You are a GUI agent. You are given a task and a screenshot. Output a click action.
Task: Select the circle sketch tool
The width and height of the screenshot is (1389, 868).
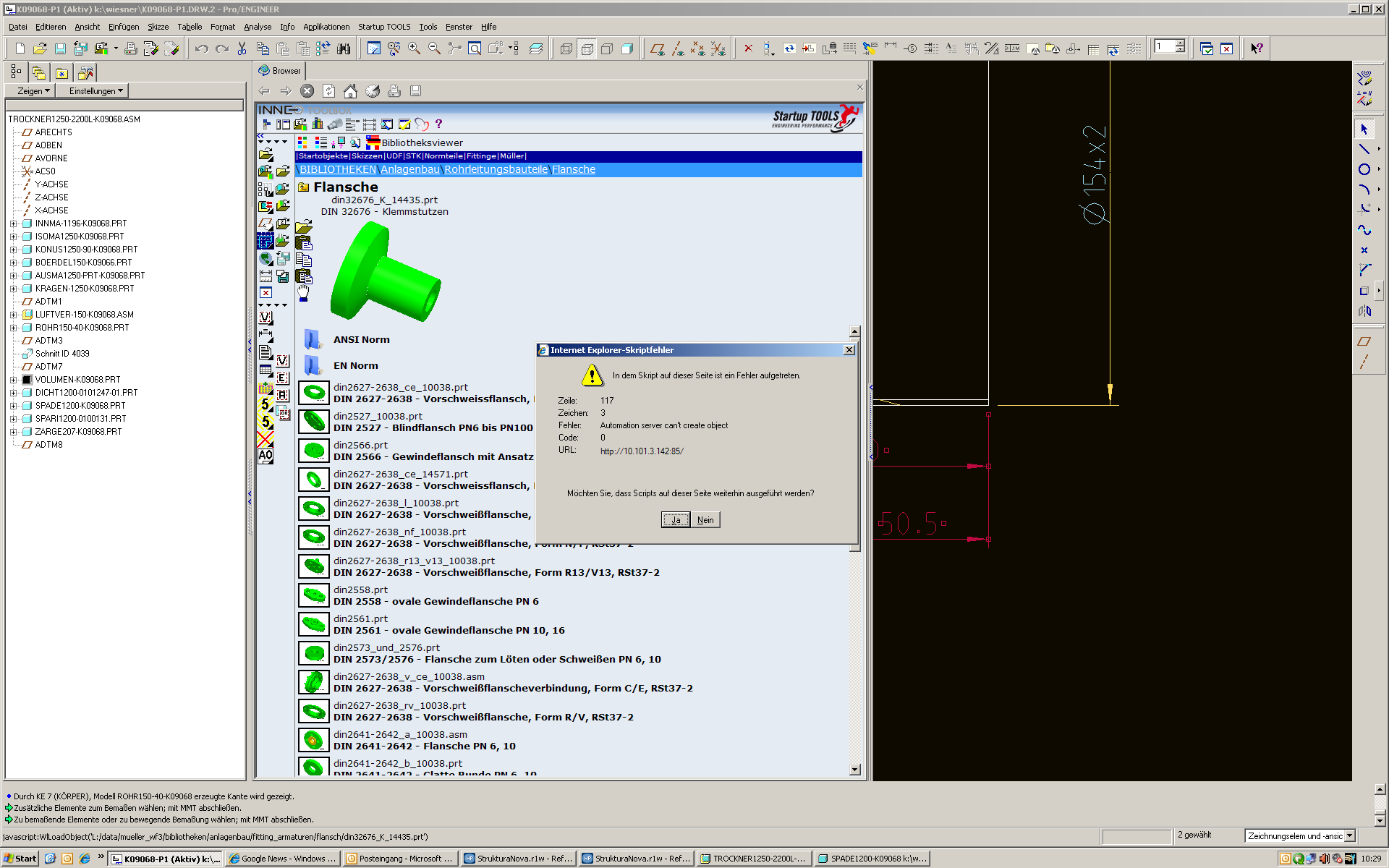point(1364,169)
